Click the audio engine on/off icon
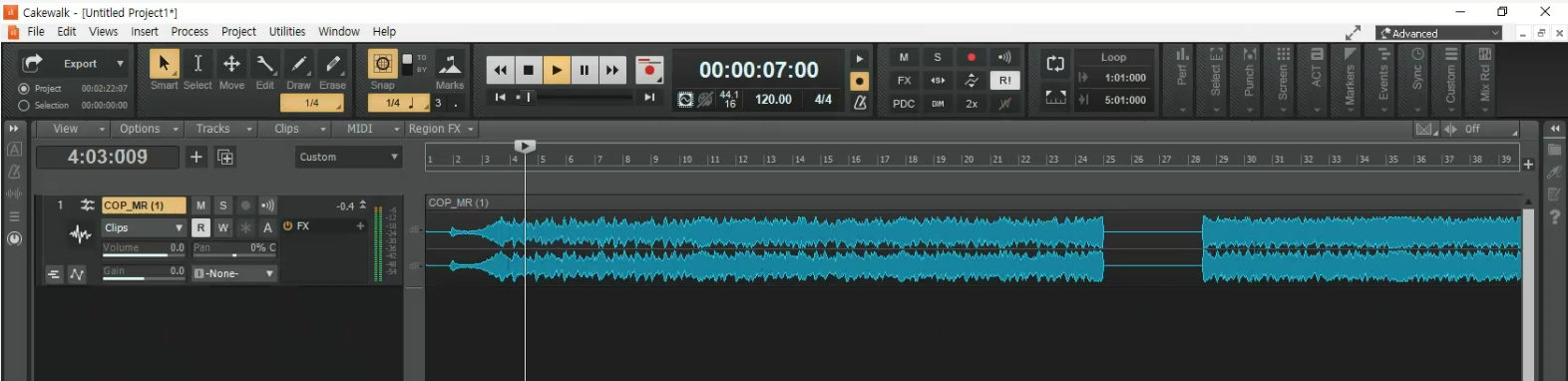The width and height of the screenshot is (1568, 381). tap(685, 100)
